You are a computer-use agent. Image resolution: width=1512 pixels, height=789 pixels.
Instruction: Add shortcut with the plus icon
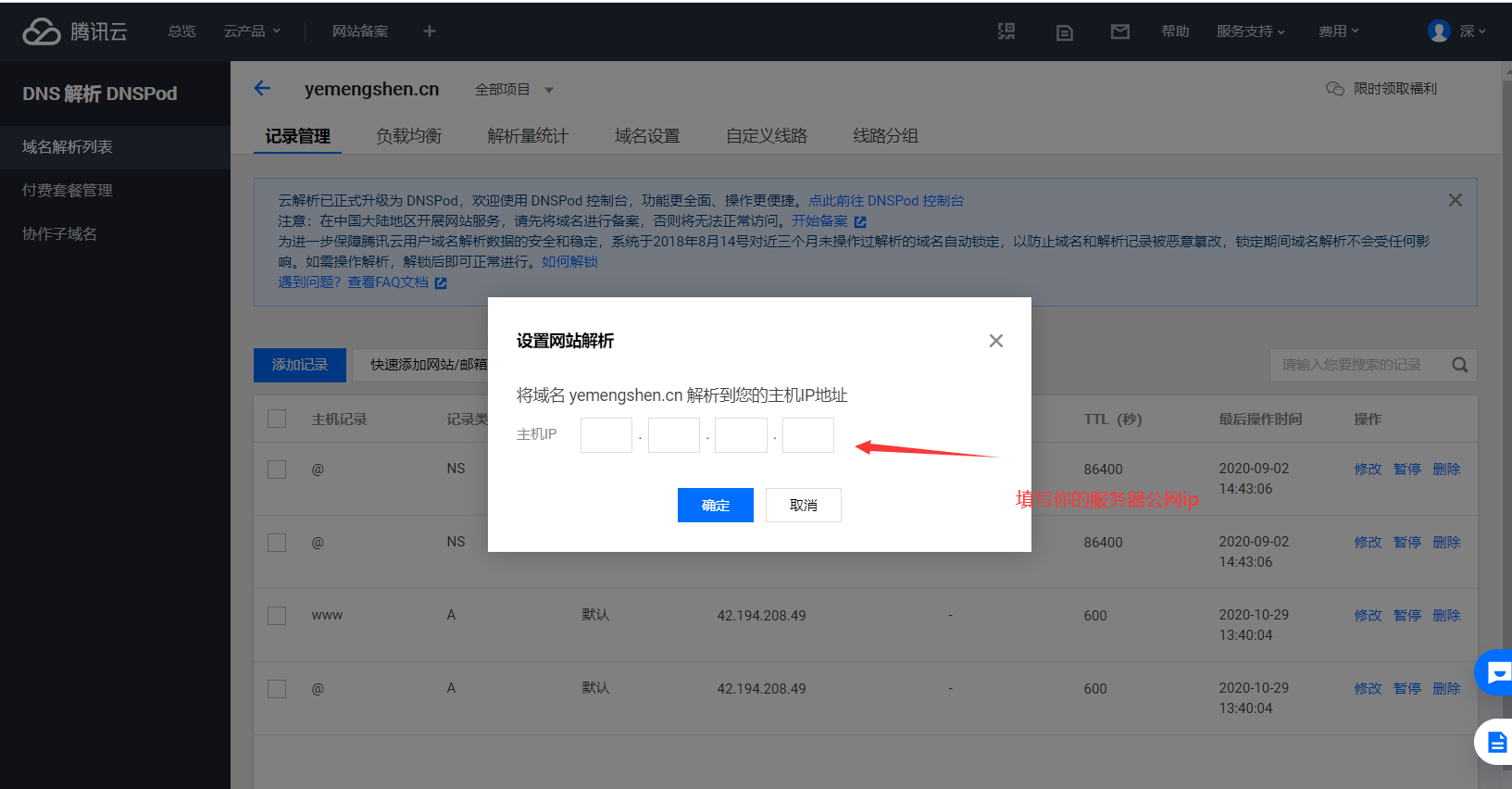click(430, 31)
